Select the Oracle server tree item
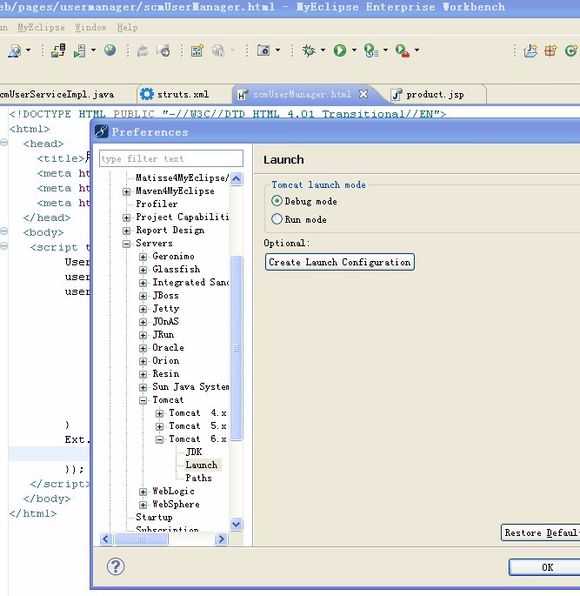 click(168, 348)
